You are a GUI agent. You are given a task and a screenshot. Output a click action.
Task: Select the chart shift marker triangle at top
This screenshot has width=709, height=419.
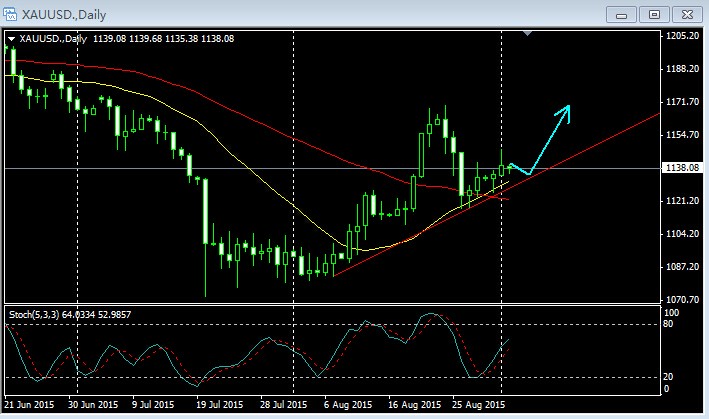tap(527, 33)
